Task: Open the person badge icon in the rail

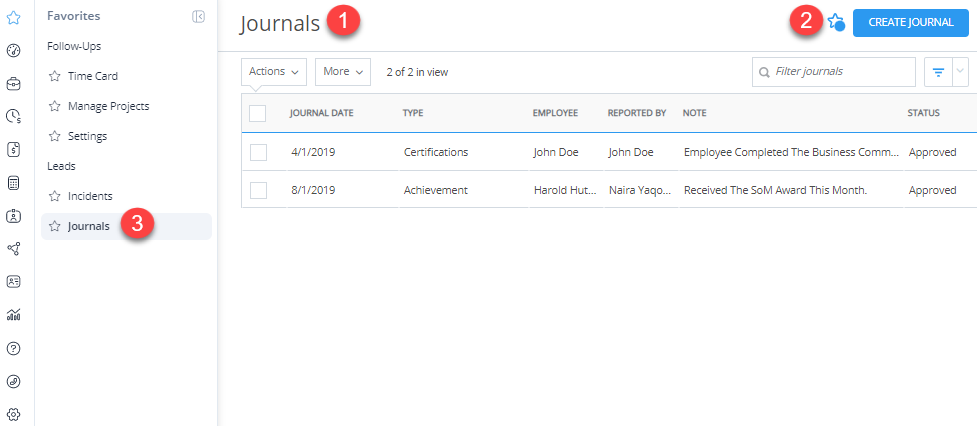Action: pos(14,216)
